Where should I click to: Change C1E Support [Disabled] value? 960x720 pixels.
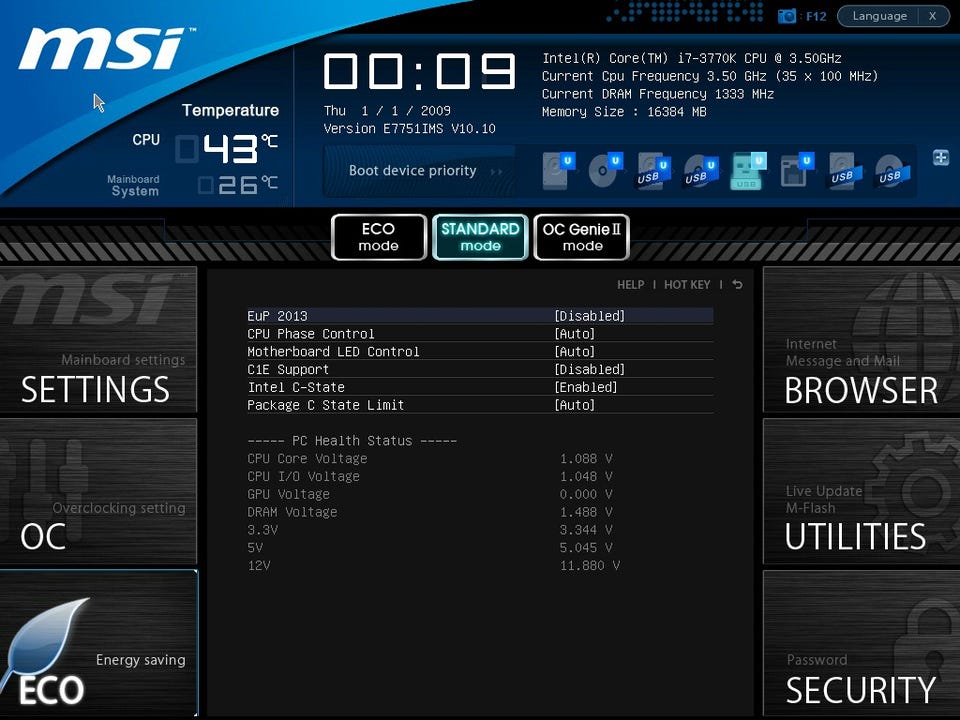pos(590,369)
